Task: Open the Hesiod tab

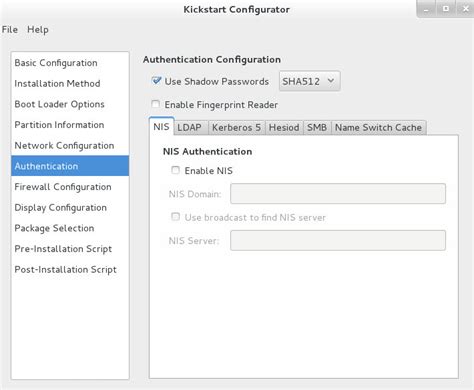Action: pos(284,127)
